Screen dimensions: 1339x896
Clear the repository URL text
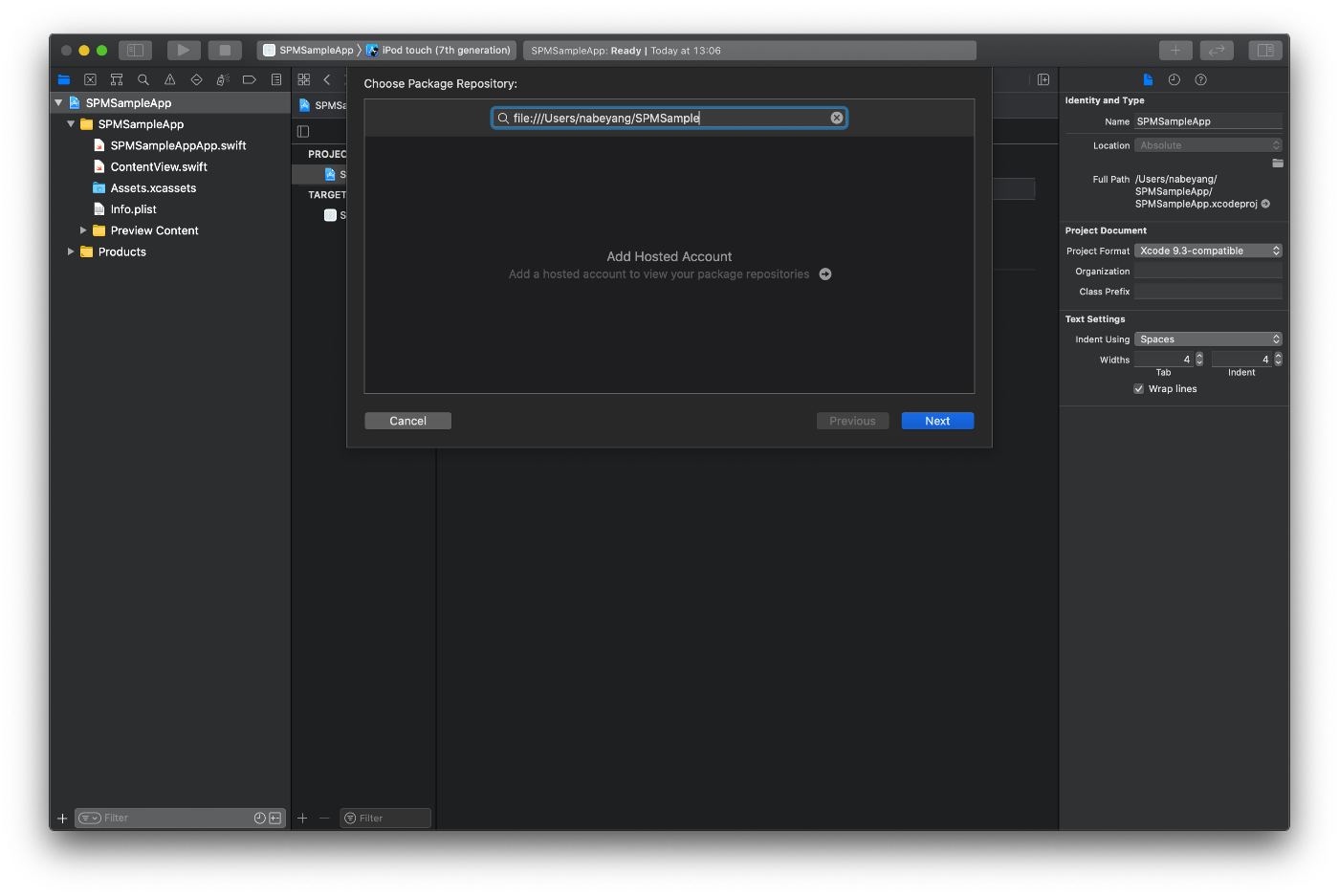click(x=837, y=118)
